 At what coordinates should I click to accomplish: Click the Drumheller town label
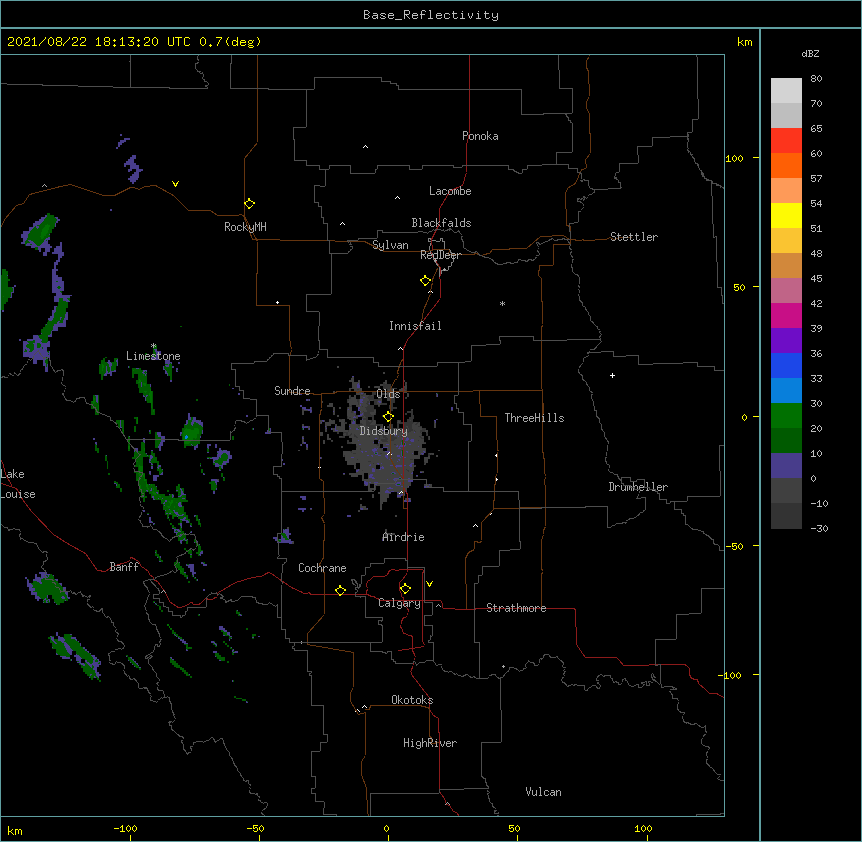638,487
